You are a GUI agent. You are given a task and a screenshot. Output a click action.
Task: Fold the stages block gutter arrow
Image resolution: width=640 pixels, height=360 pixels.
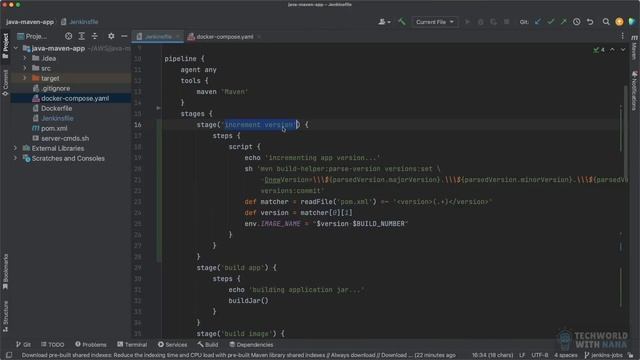tap(158, 108)
